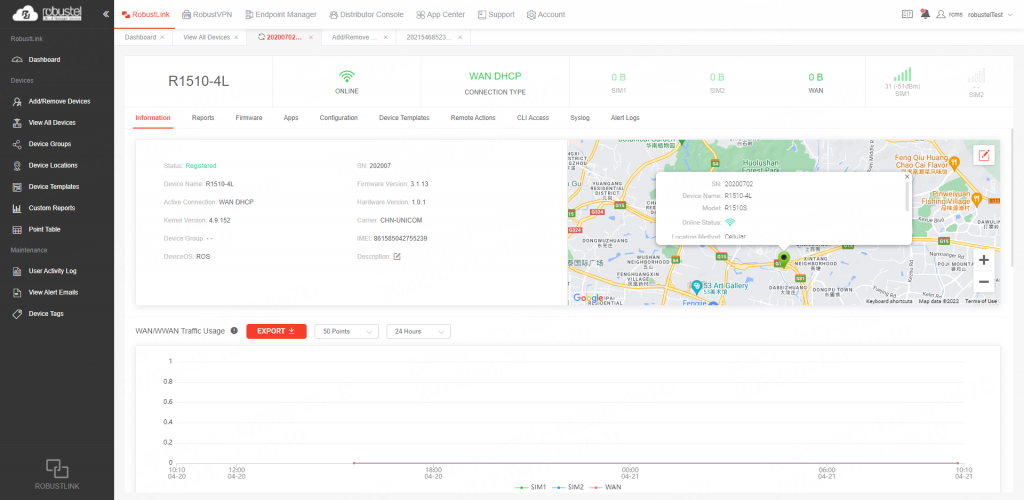Open Device Tags in sidebar
This screenshot has height=500, width=1024.
(46, 314)
